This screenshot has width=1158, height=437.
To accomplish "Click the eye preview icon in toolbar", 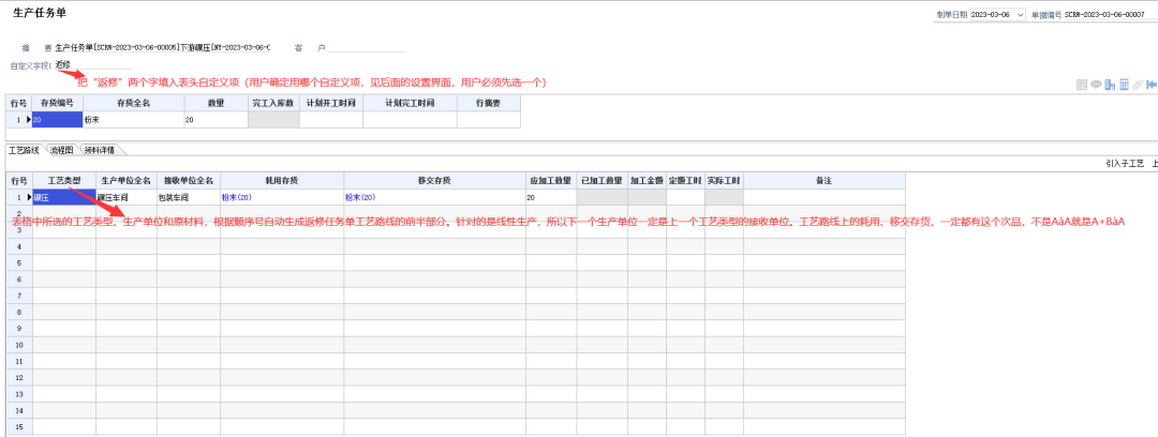I will coord(1096,85).
